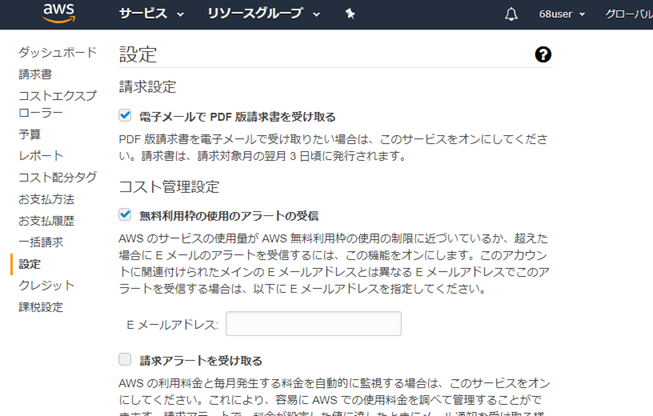Viewport: 653px width, 416px height.
Task: Open the notifications bell icon
Action: 512,14
